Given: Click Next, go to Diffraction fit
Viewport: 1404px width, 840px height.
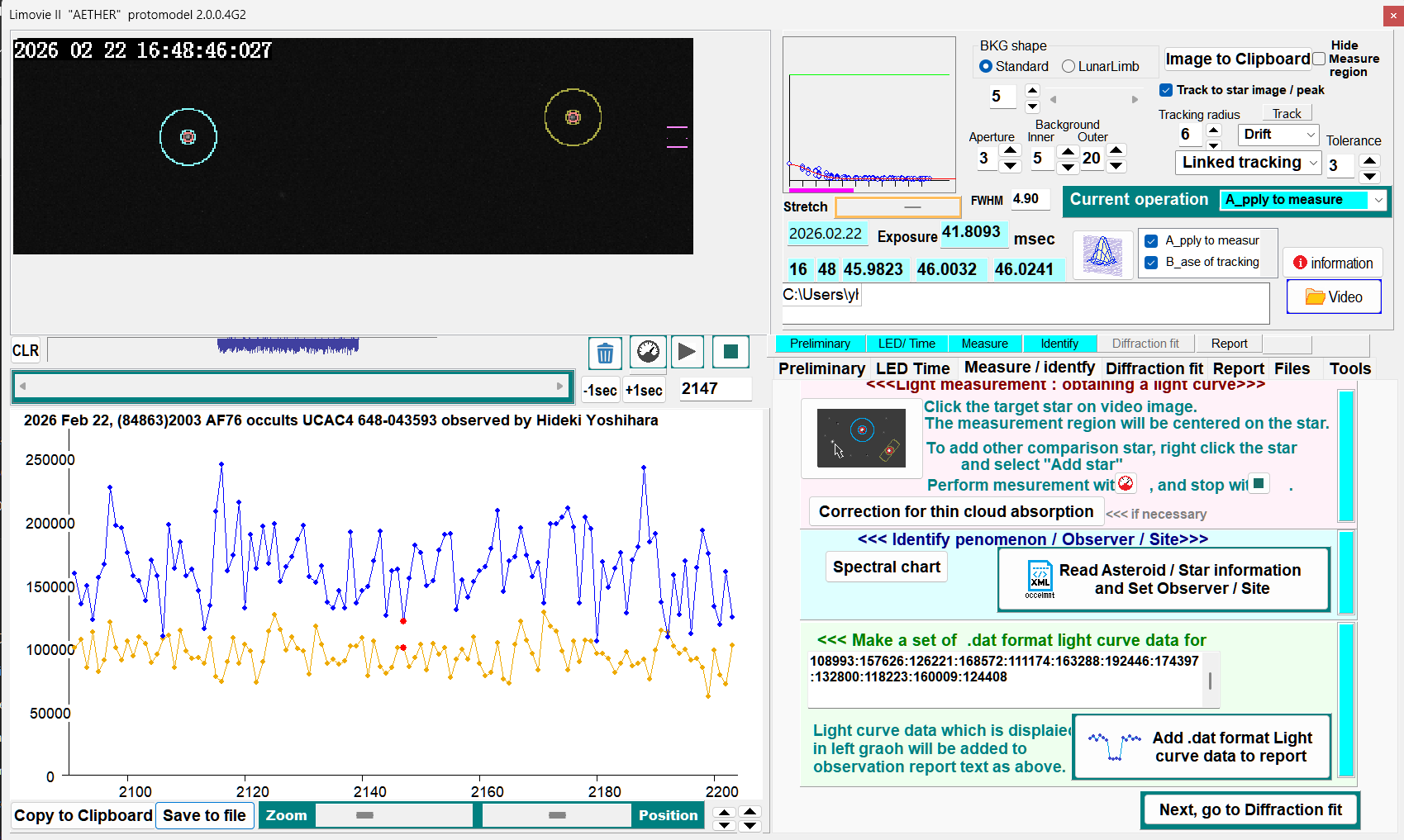Looking at the screenshot, I should click(1249, 810).
